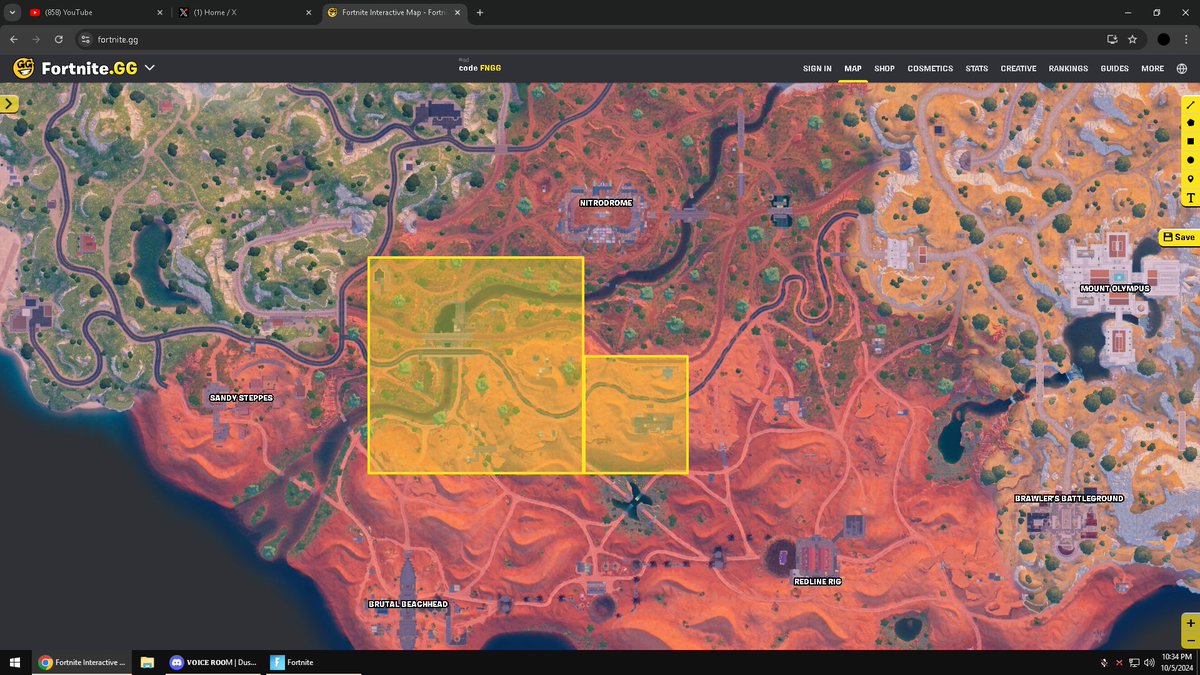Switch to the Home / X tab
Viewport: 1200px width, 675px height.
(x=245, y=12)
